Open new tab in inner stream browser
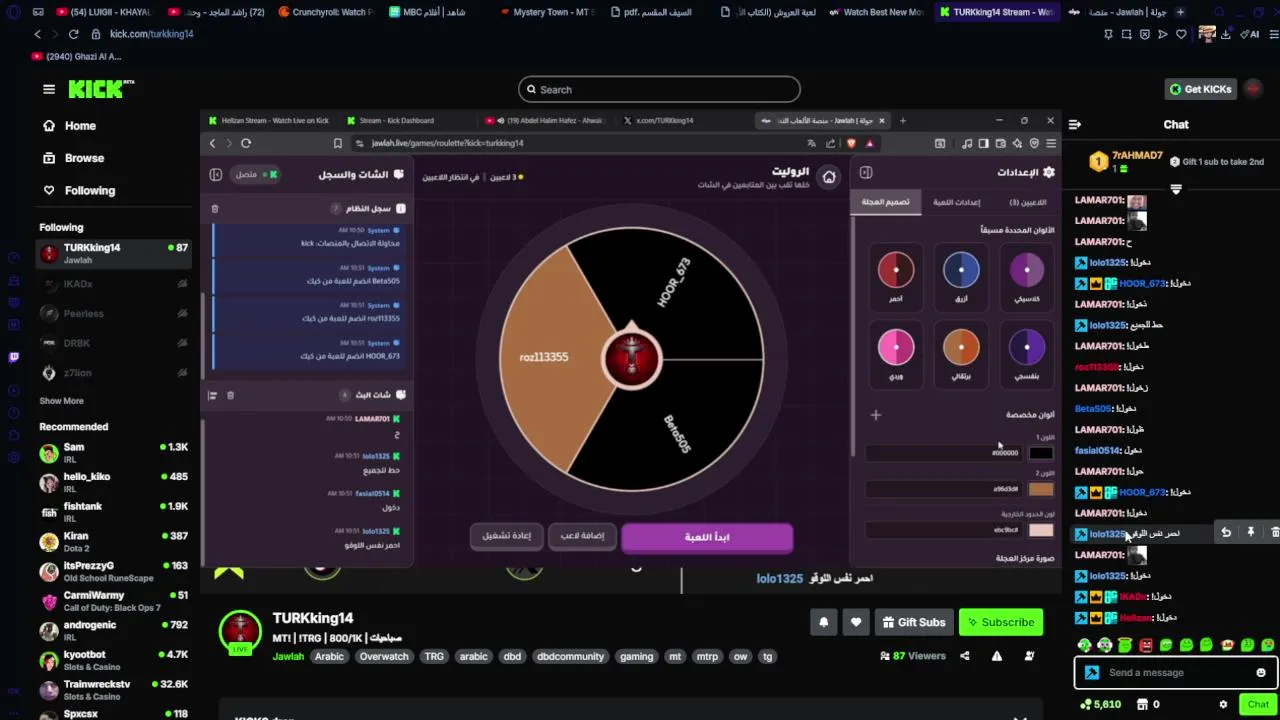Screen dimensions: 1280x720 pos(902,120)
